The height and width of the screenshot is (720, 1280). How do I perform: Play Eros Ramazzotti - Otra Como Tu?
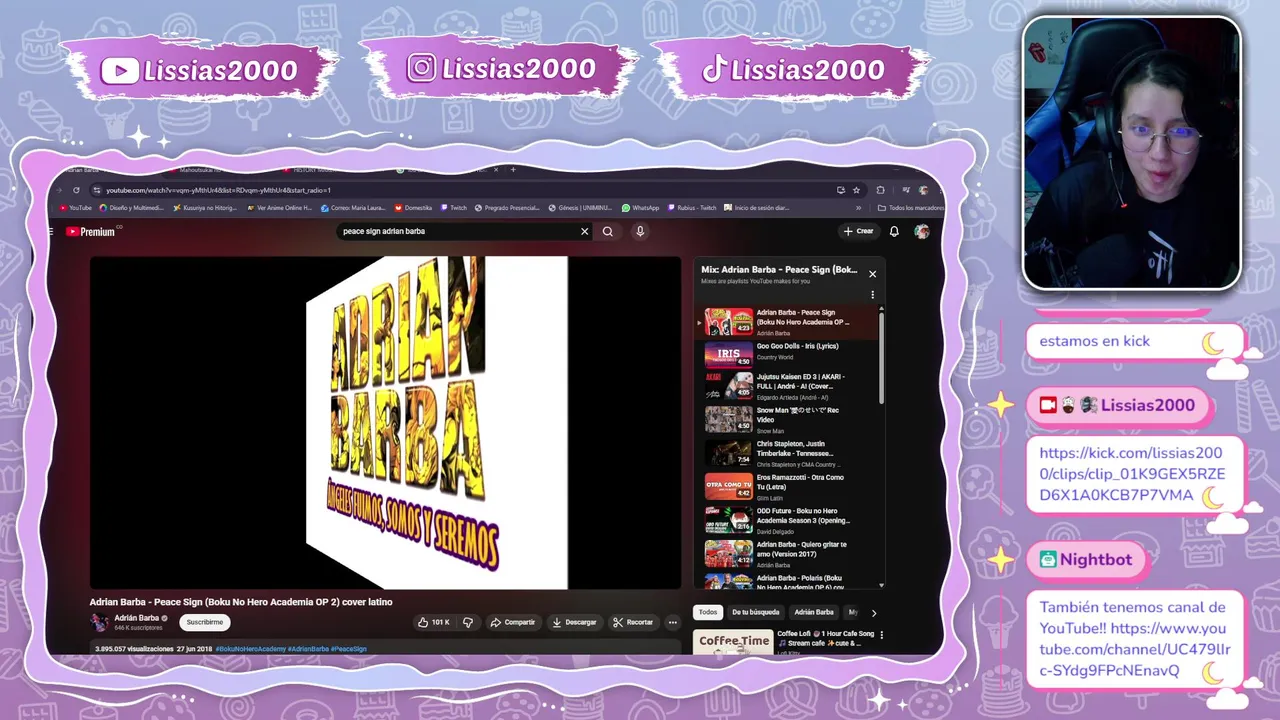788,487
